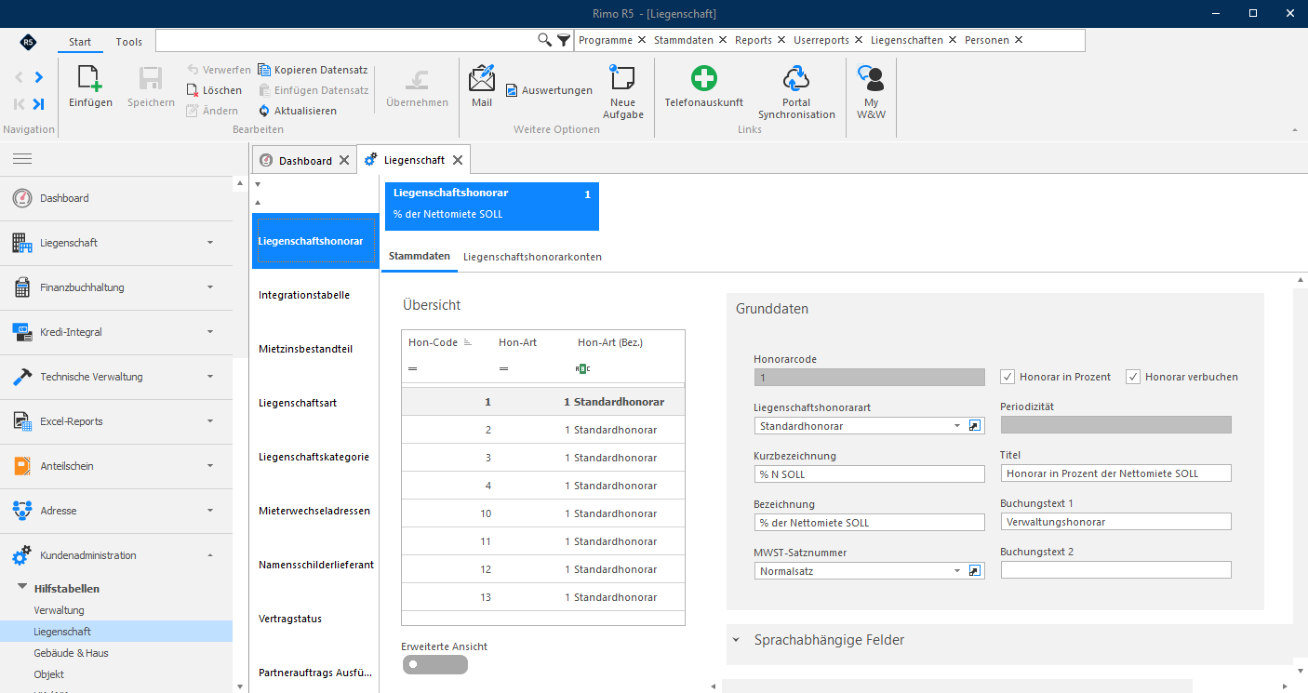Click Löschen in the Bearbeiten group
This screenshot has width=1308, height=693.
[214, 90]
